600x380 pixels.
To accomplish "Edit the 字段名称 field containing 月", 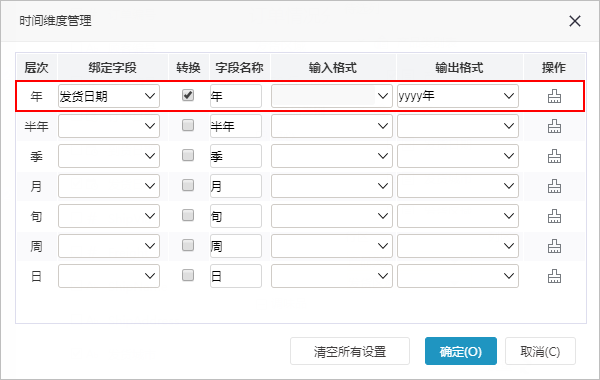I will pyautogui.click(x=236, y=186).
